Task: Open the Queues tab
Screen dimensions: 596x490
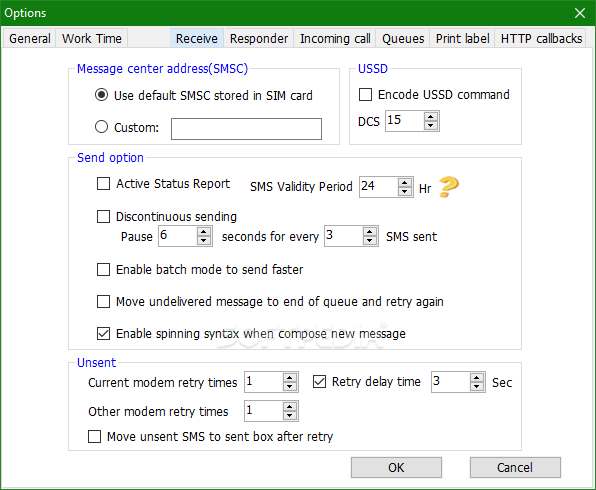Action: coord(403,38)
